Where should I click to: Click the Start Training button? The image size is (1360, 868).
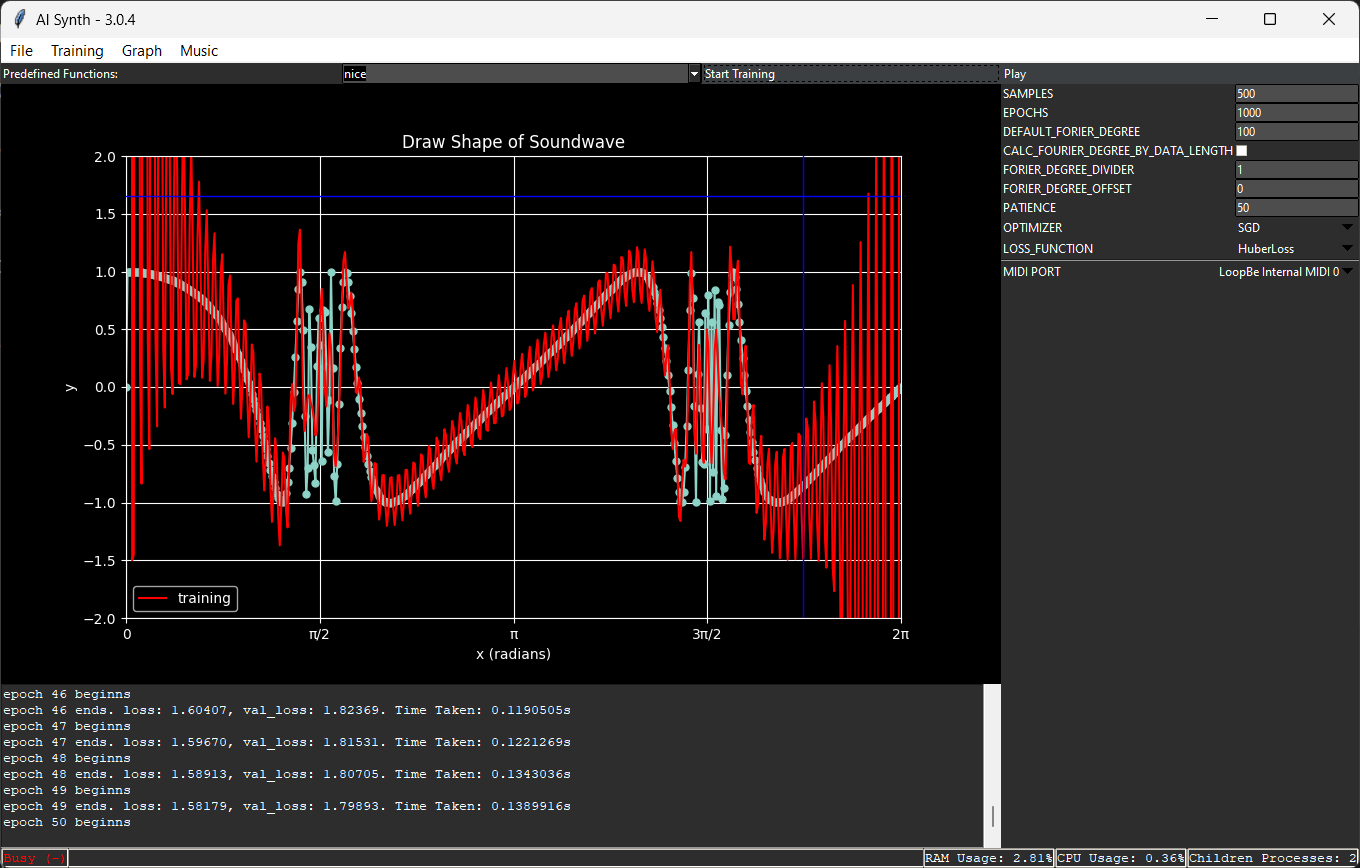tap(851, 74)
